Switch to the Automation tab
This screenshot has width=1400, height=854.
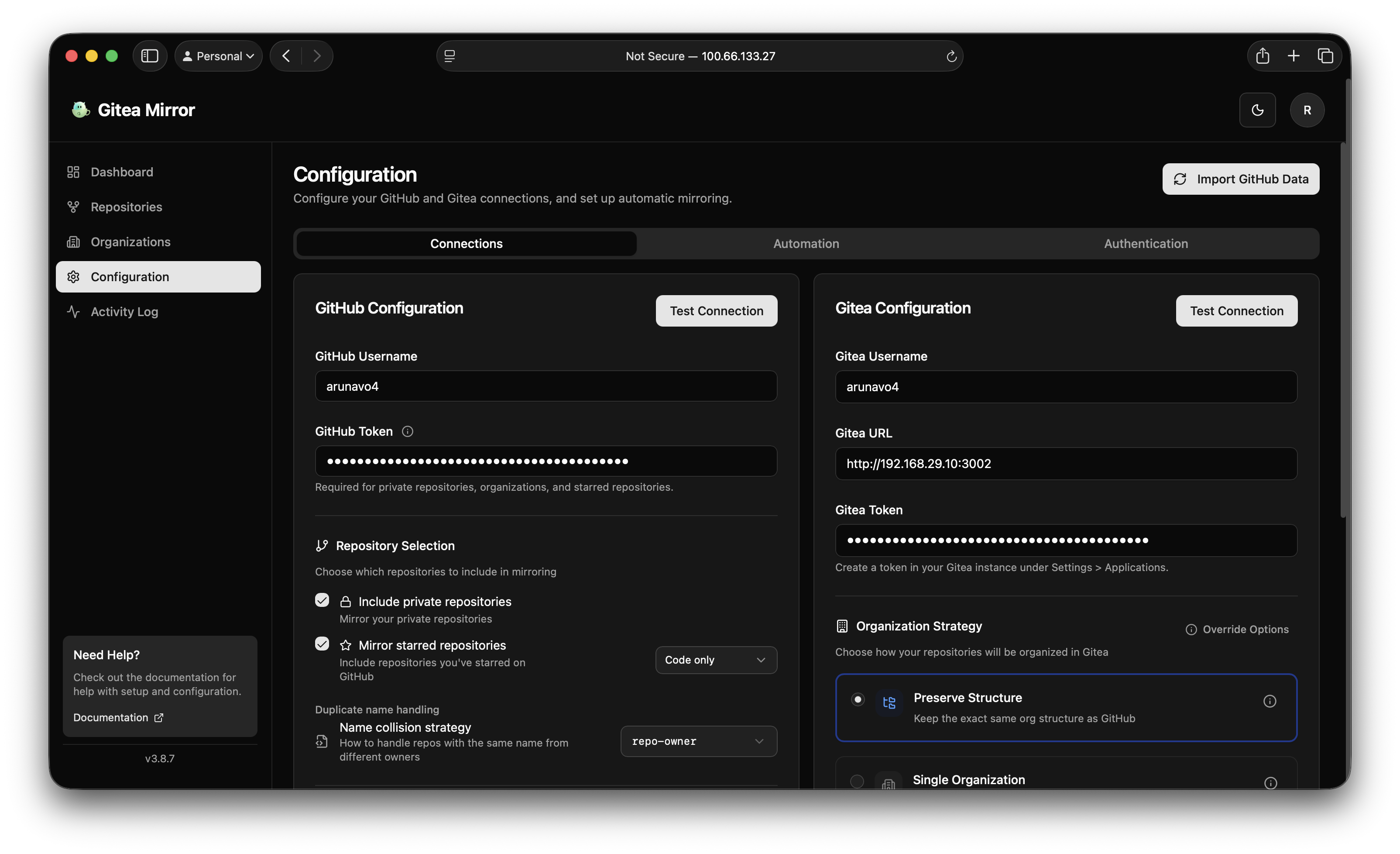click(806, 243)
